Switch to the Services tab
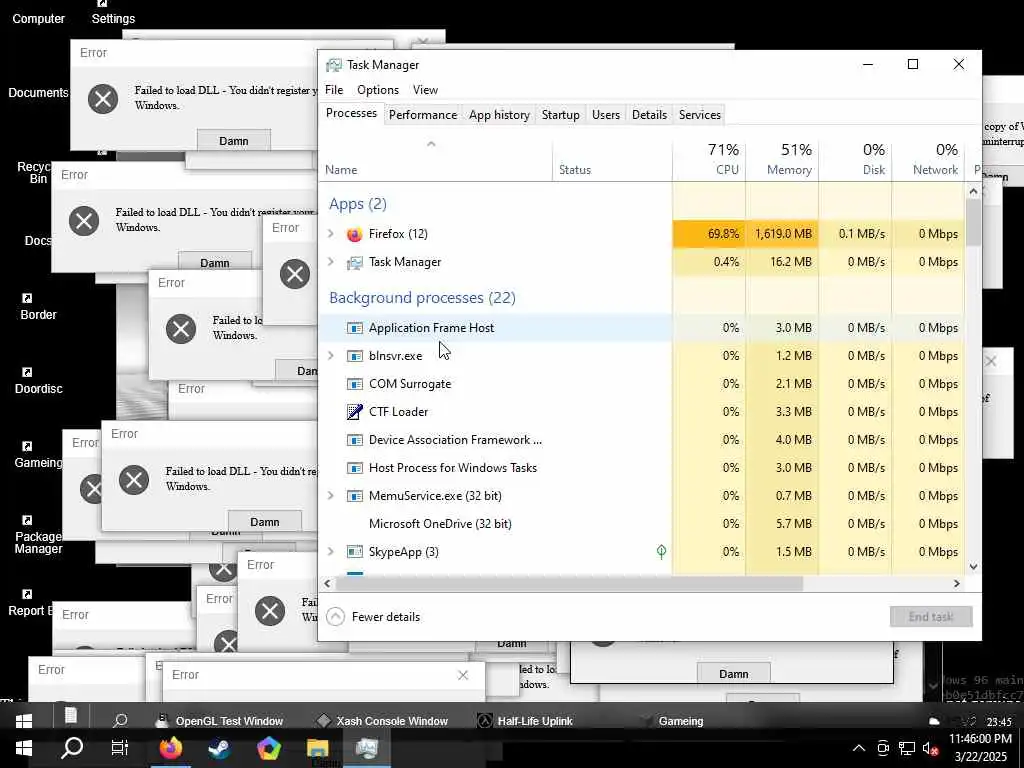The image size is (1024, 768). click(x=699, y=115)
